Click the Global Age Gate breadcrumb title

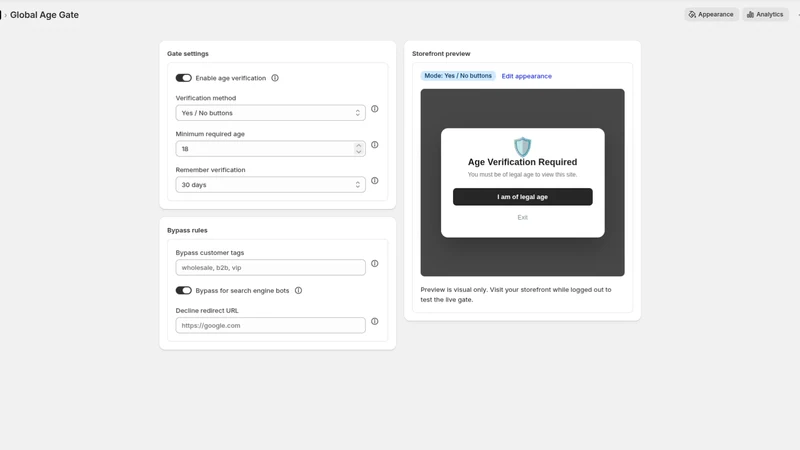coord(44,15)
